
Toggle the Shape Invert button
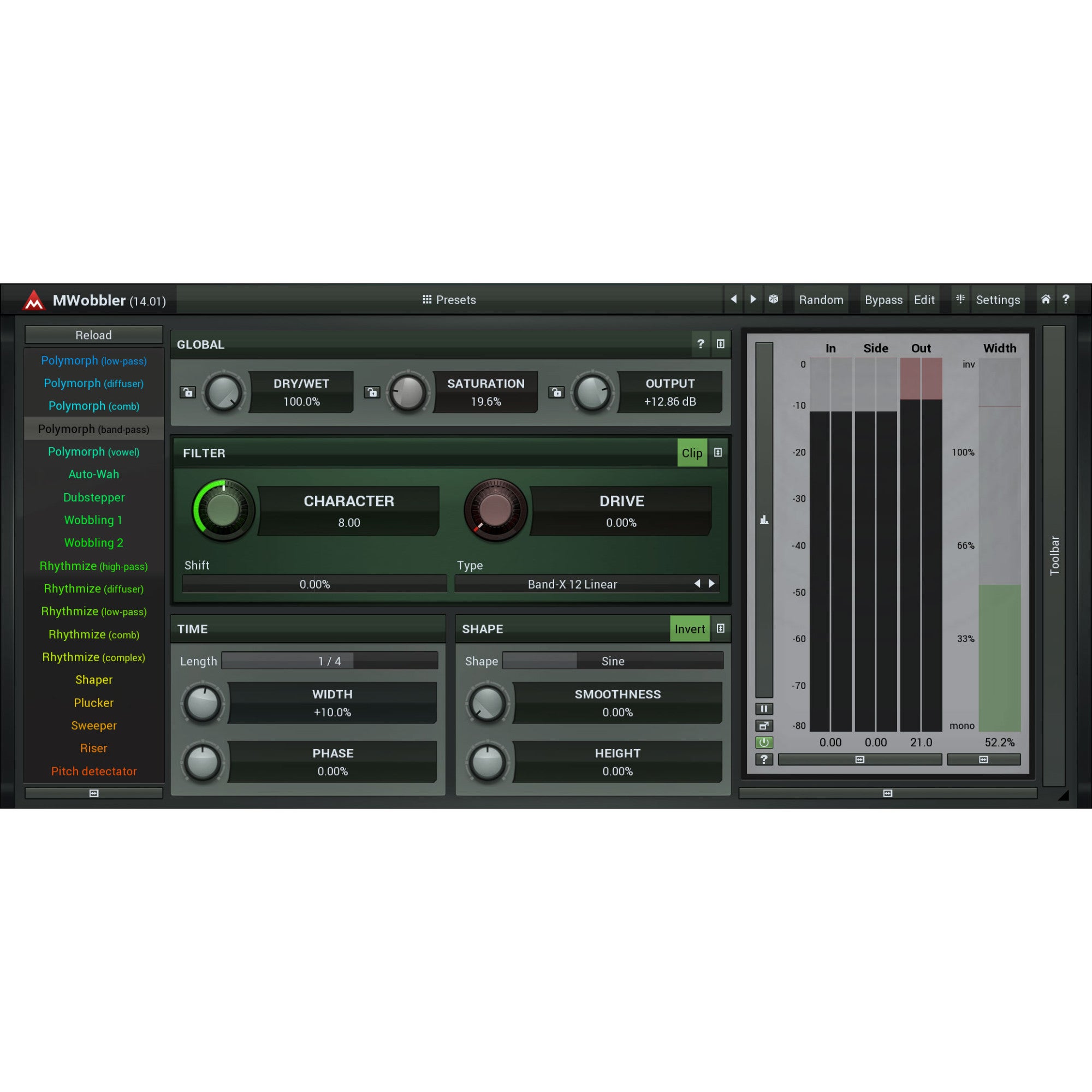click(690, 628)
